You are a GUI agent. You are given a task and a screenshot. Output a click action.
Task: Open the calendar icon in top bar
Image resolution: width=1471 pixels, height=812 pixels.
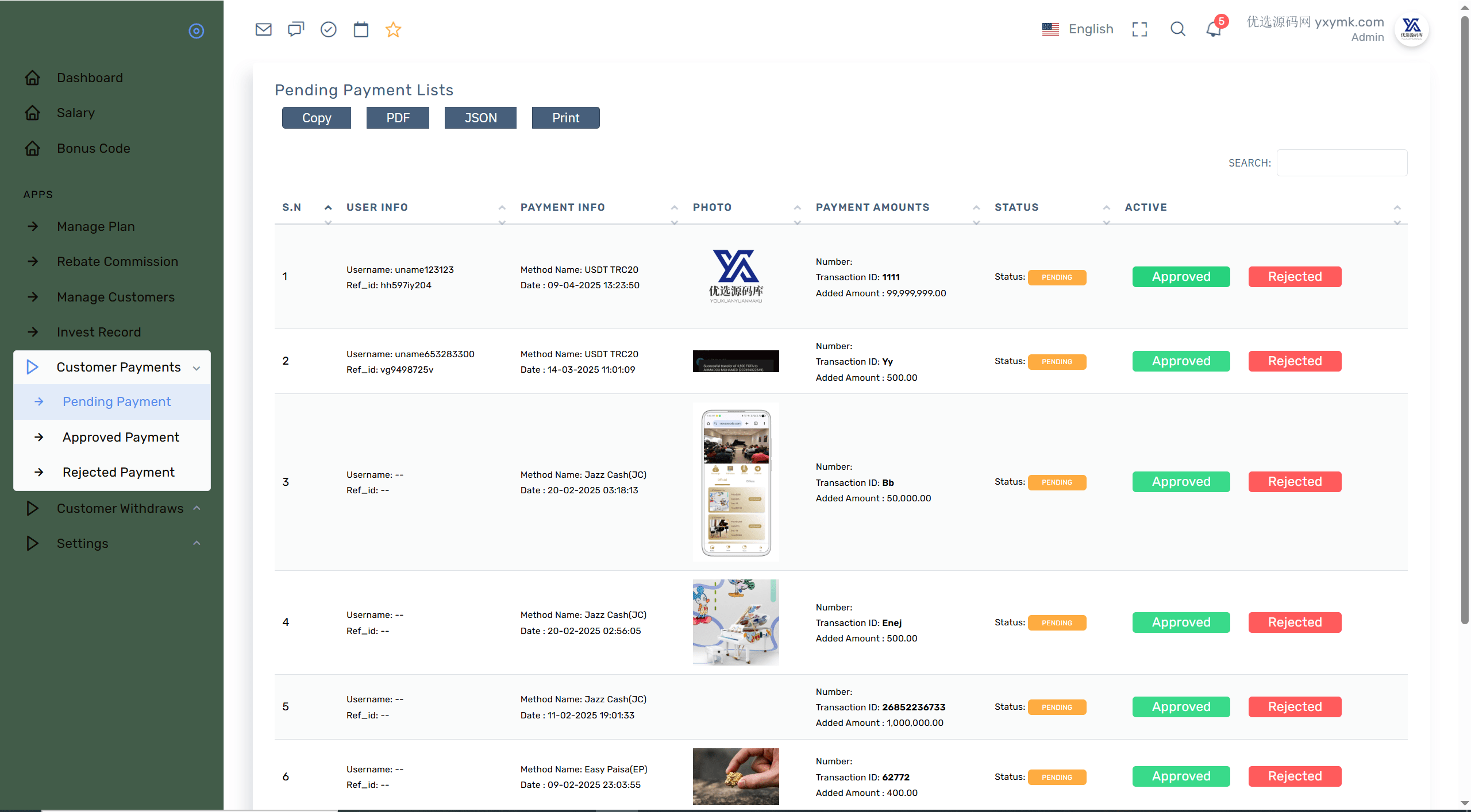(x=361, y=29)
